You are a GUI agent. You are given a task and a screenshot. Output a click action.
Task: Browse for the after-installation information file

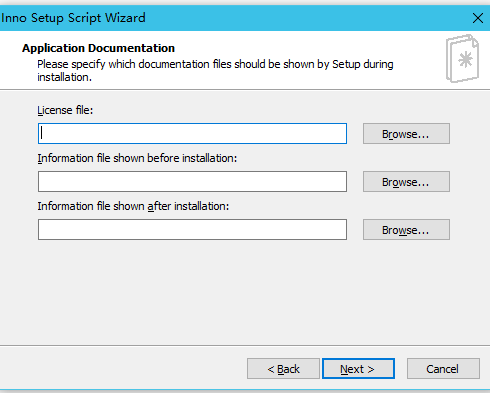(406, 229)
